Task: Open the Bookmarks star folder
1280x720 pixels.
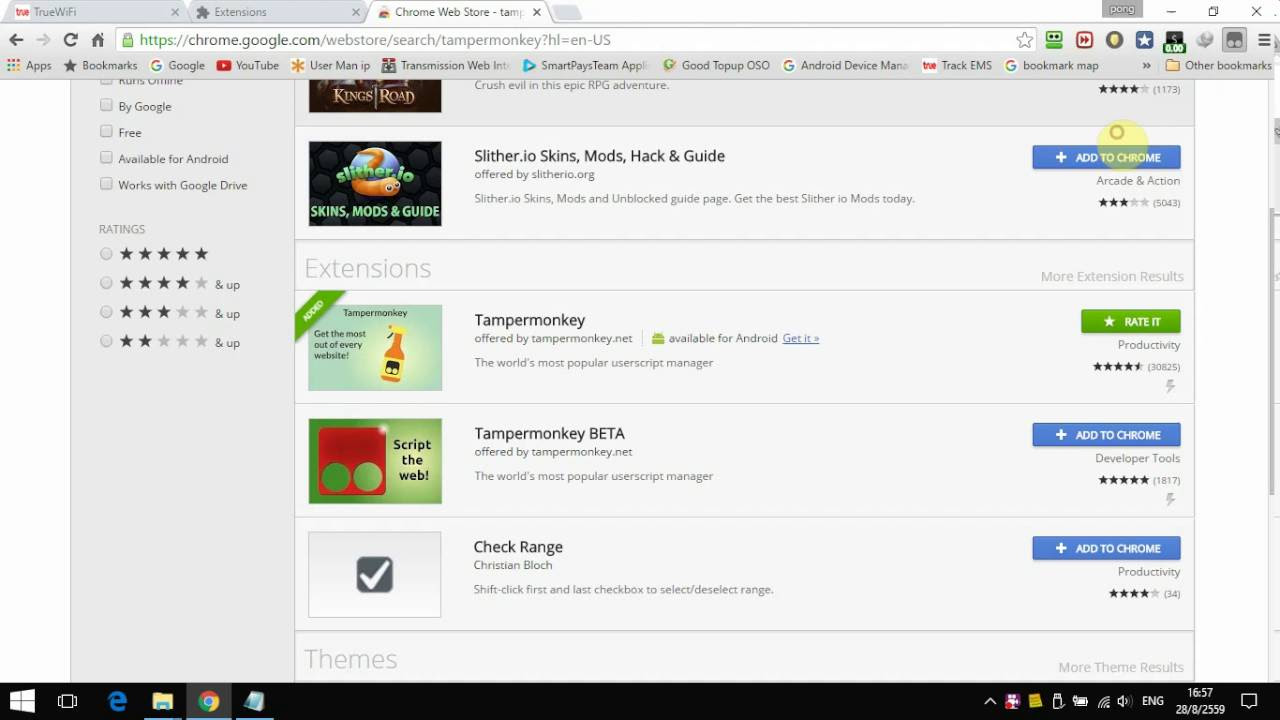Action: click(100, 65)
